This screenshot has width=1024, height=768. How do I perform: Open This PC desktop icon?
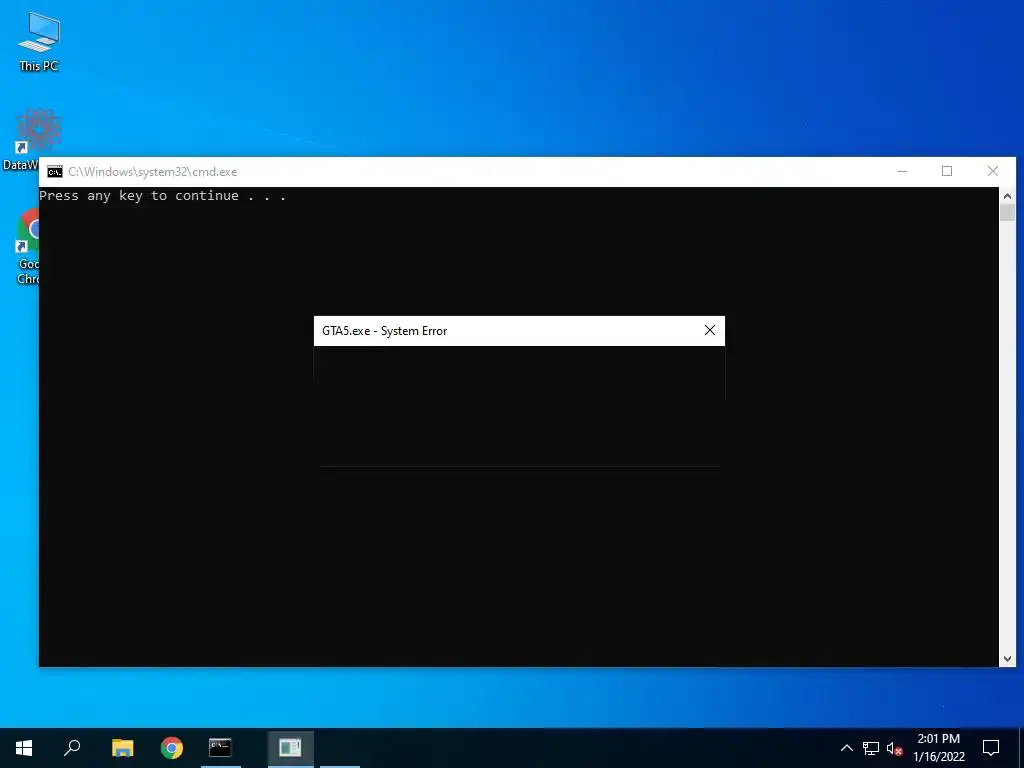click(39, 40)
